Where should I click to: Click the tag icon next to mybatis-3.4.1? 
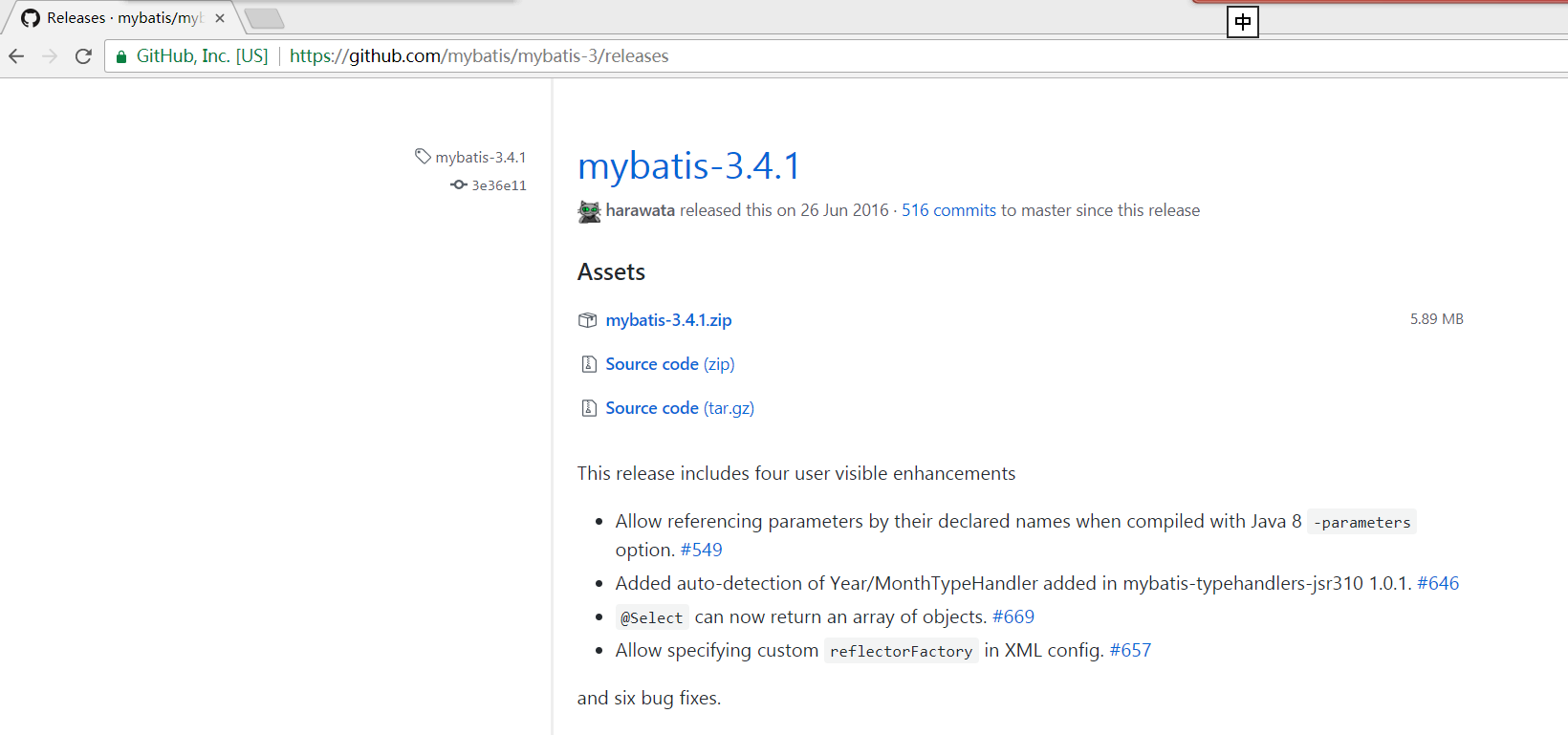423,156
